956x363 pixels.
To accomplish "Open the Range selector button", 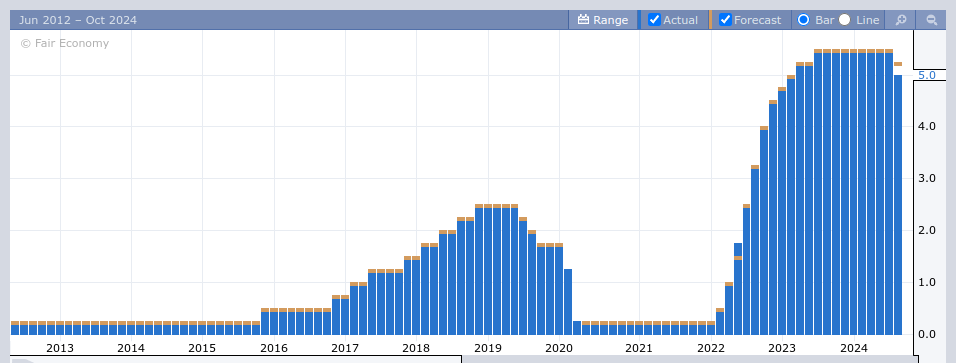I will (602, 20).
